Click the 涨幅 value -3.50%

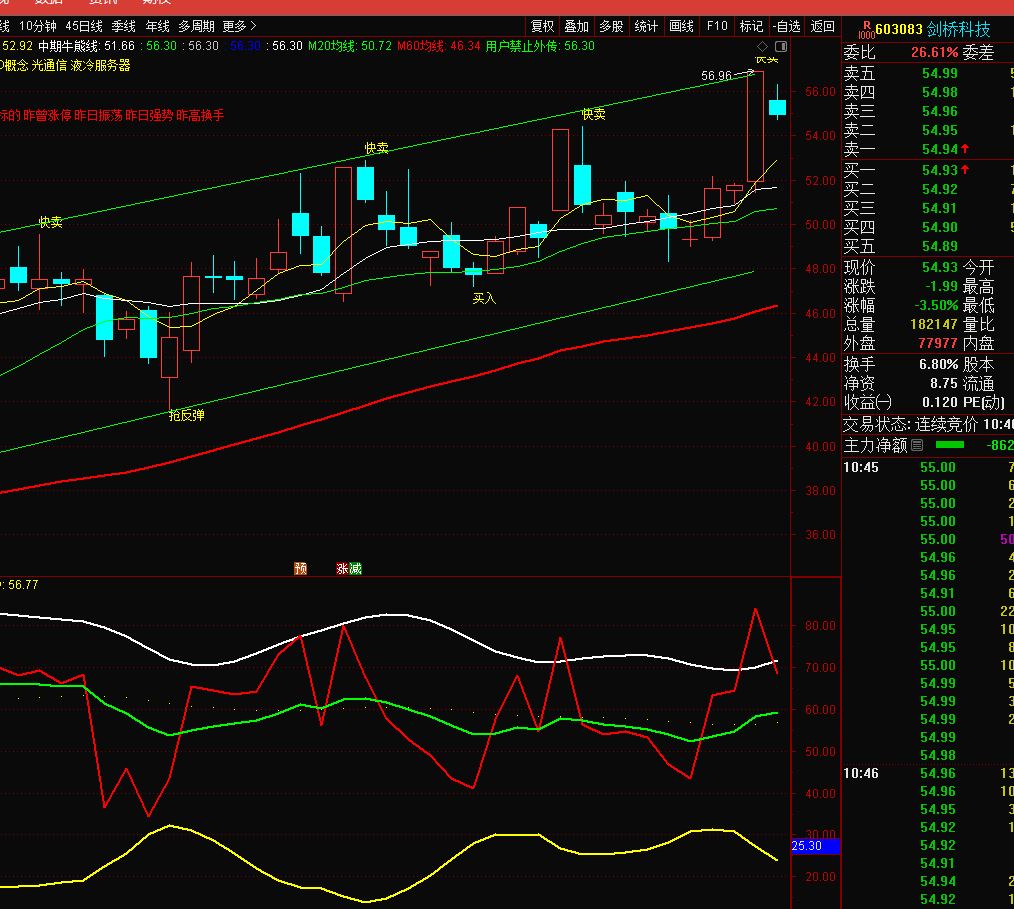(936, 305)
